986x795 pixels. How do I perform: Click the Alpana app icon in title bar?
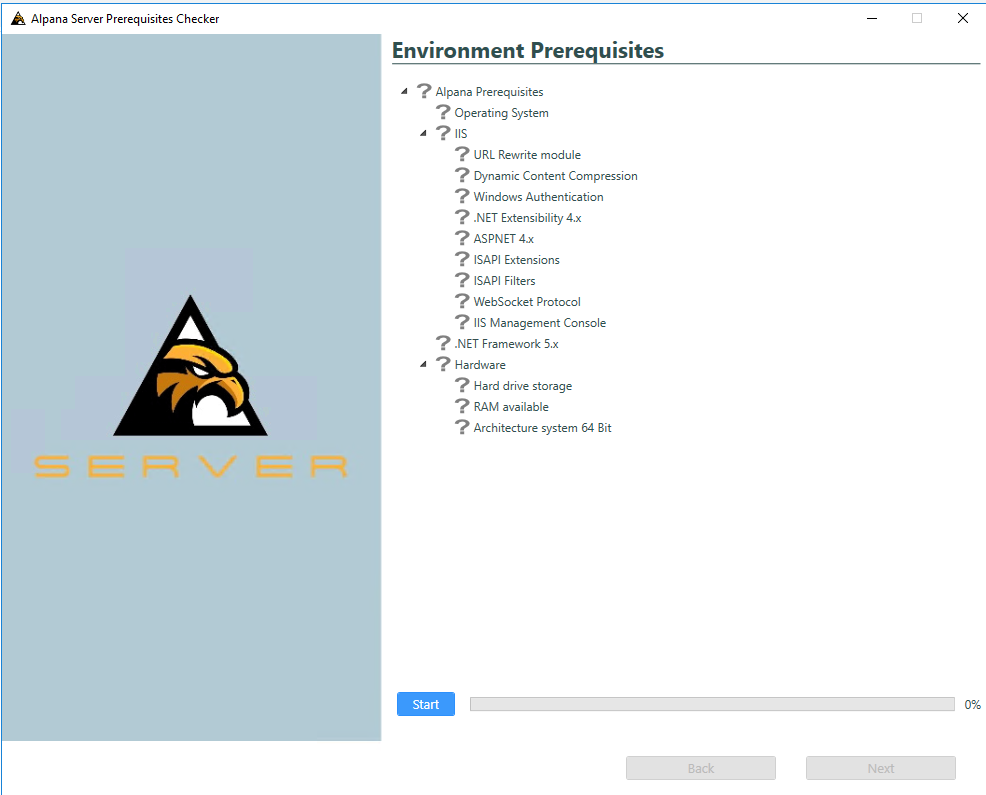pos(18,18)
